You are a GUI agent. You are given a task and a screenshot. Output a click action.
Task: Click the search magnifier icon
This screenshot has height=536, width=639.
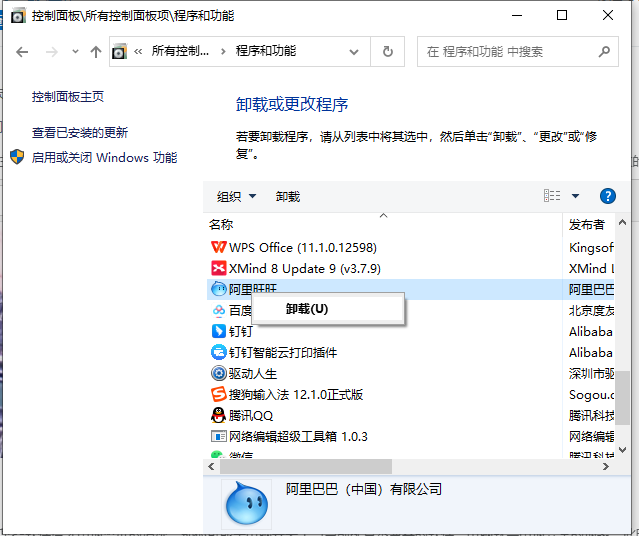point(604,52)
